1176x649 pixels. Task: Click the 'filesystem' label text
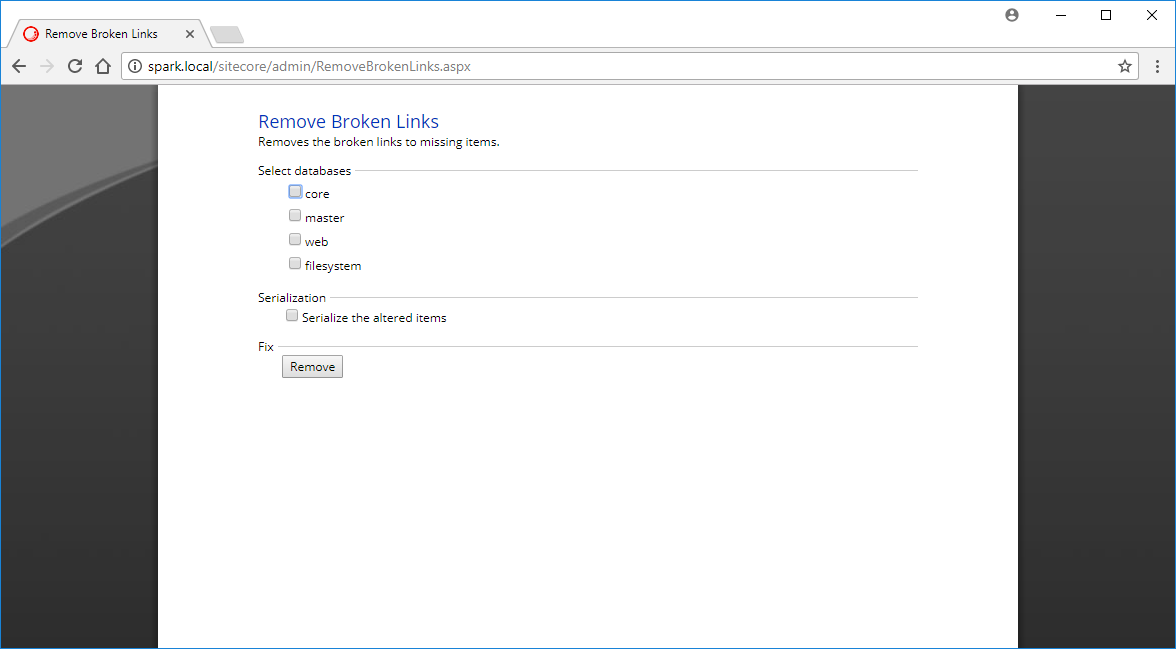(333, 266)
